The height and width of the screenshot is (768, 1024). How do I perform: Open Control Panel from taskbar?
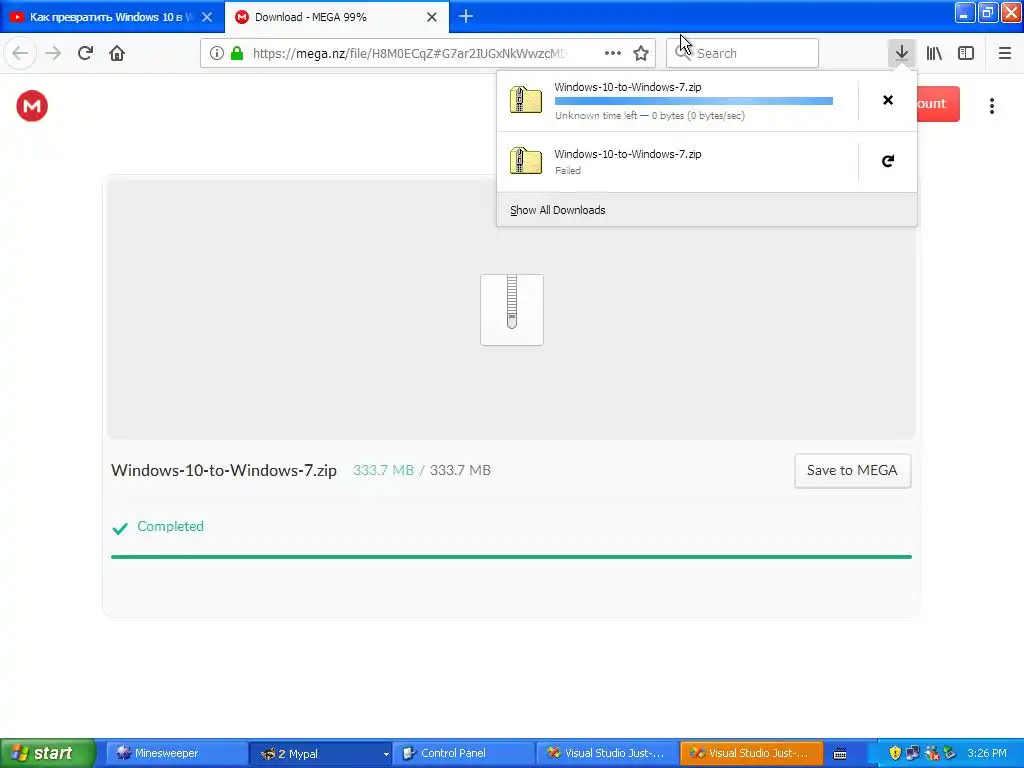point(462,753)
